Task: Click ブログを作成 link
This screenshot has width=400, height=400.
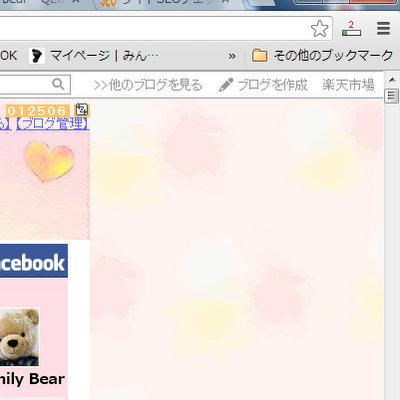Action: pyautogui.click(x=272, y=85)
